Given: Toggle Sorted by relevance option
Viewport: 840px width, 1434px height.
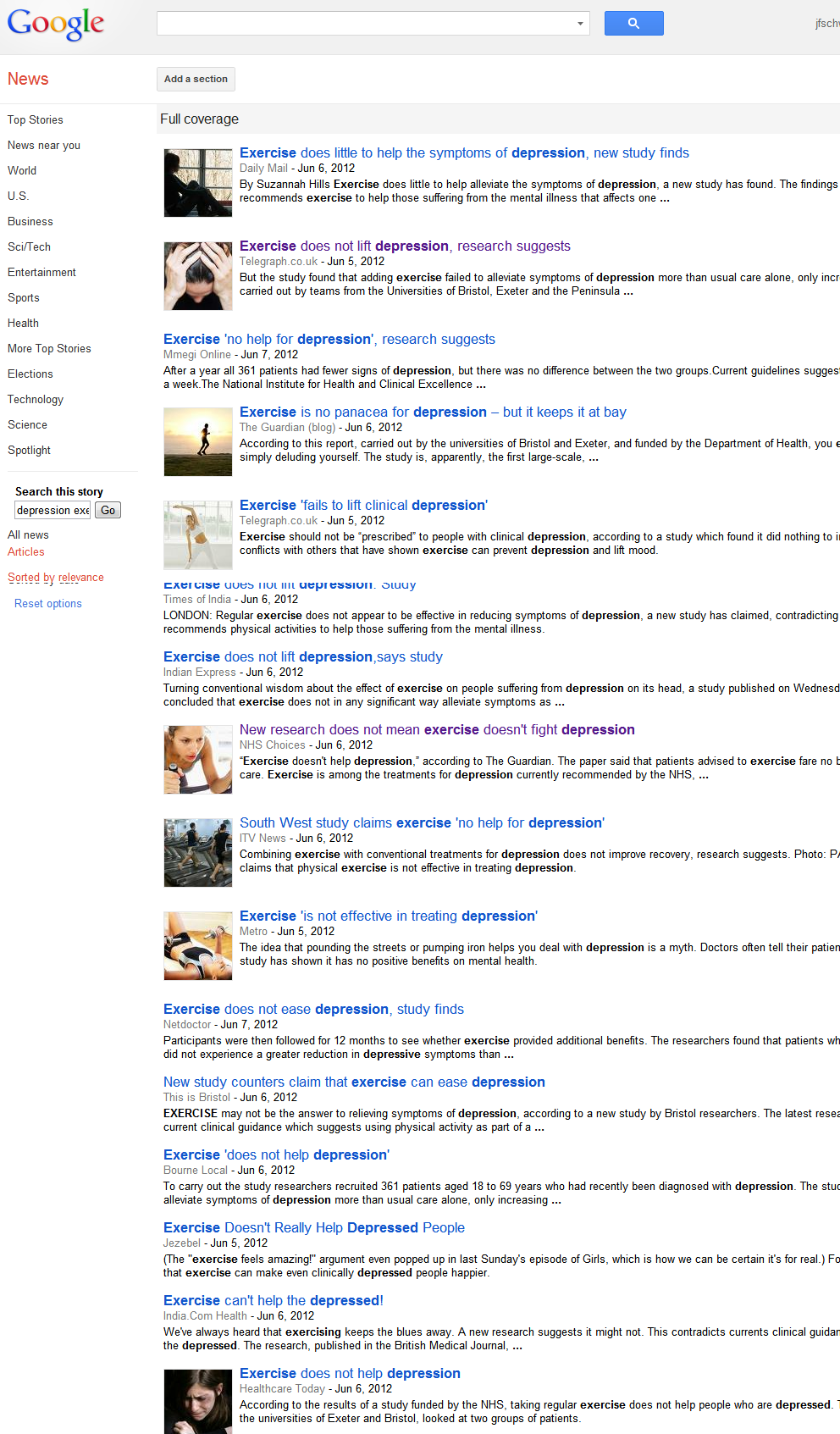Looking at the screenshot, I should [x=56, y=578].
